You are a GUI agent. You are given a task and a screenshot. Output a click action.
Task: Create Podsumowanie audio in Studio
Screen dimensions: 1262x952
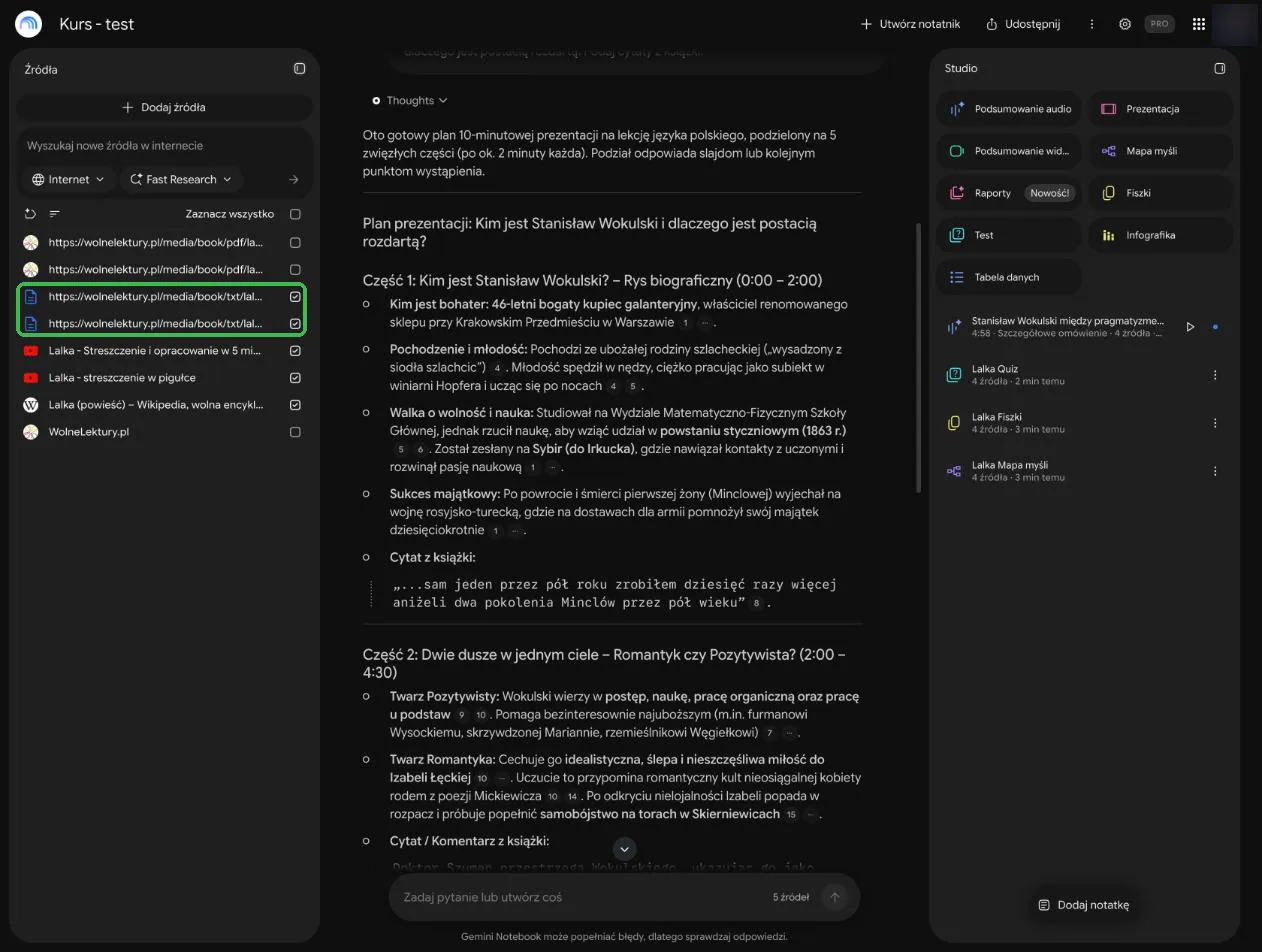1009,109
